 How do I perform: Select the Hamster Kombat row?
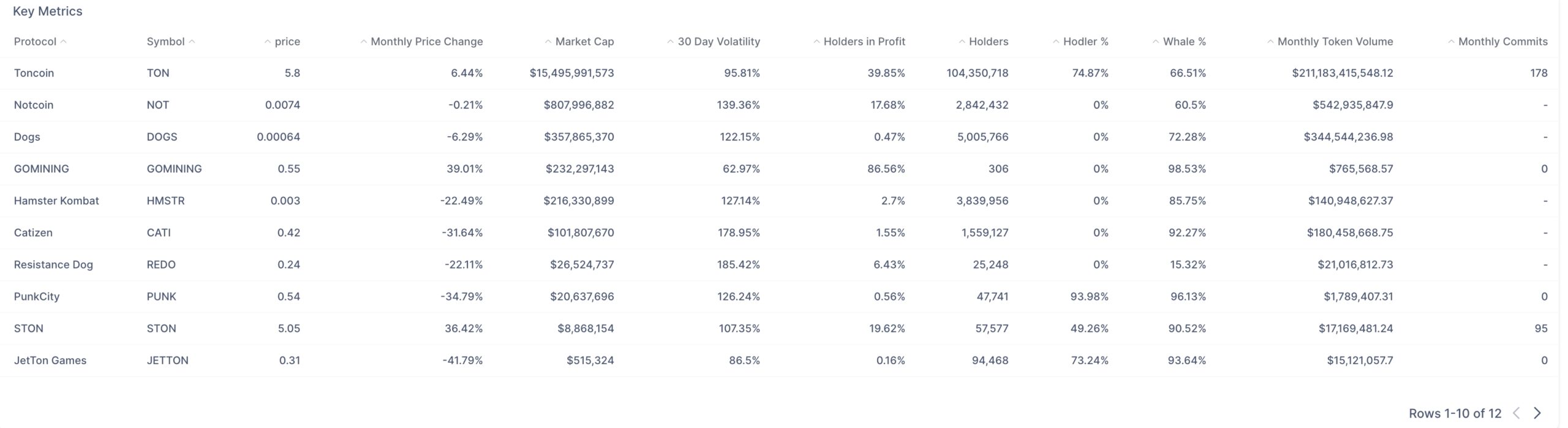(x=56, y=201)
